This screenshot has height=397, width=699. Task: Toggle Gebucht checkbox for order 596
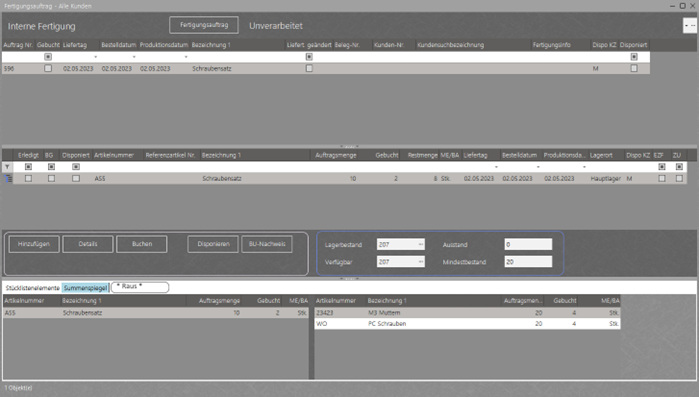click(48, 68)
